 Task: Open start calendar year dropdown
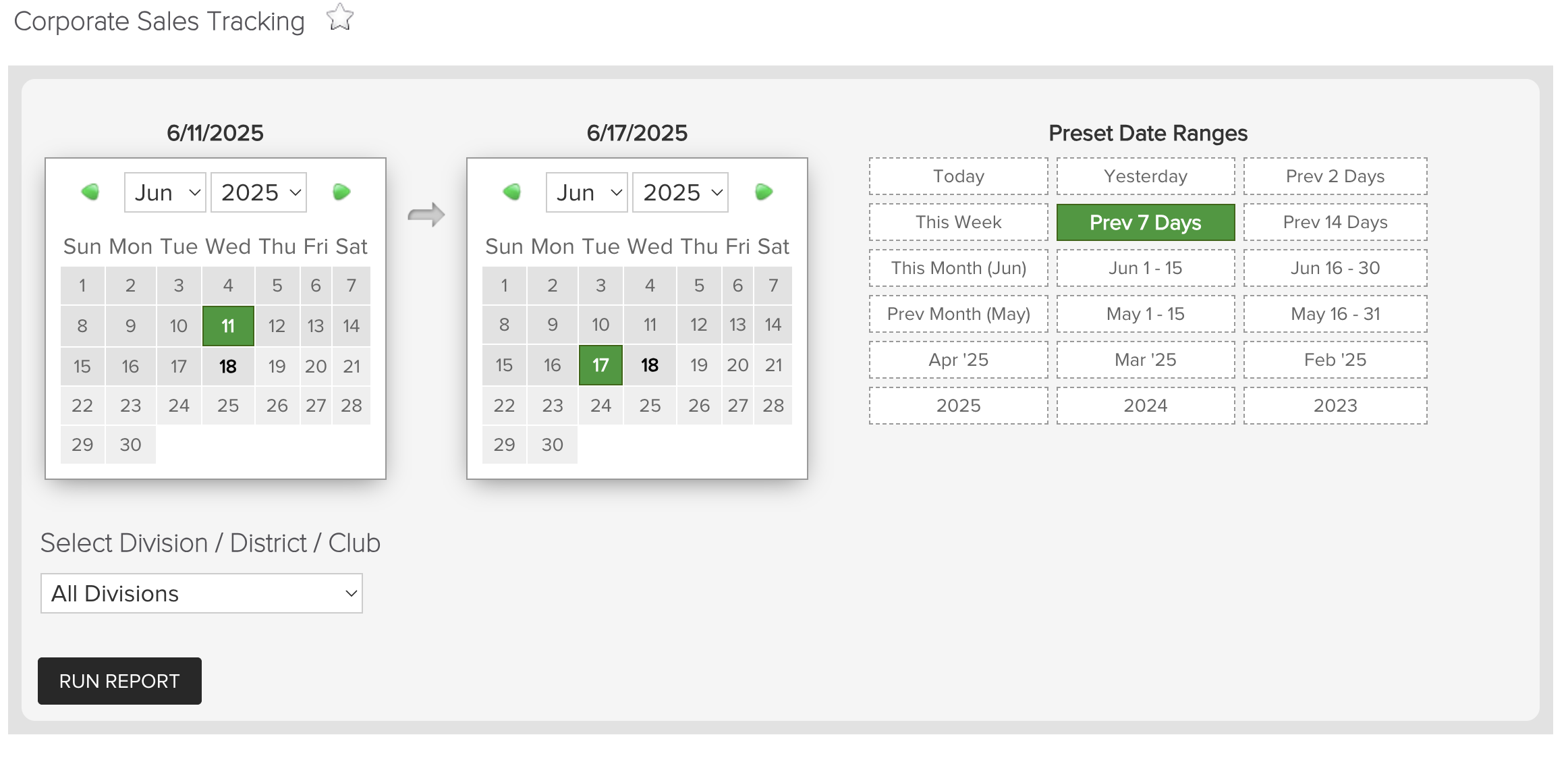pyautogui.click(x=259, y=192)
